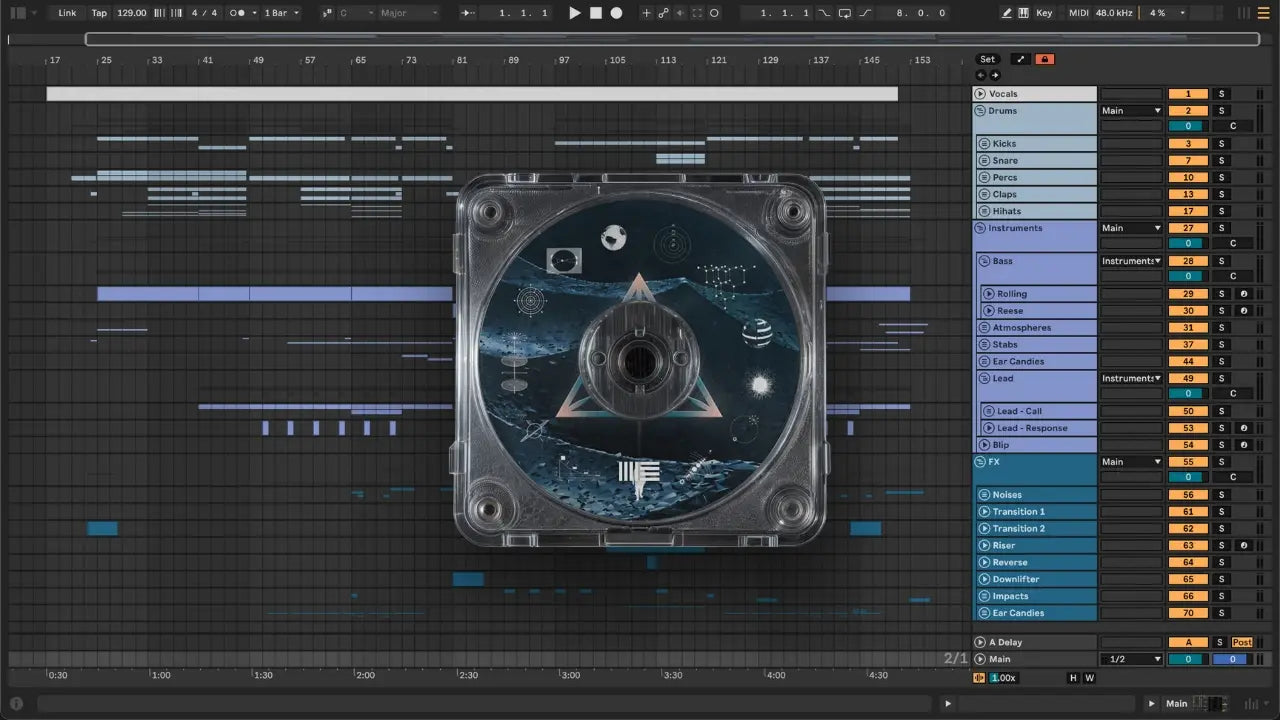Viewport: 1280px width, 720px height.
Task: Click the orange tempo follower icon near 1.00x
Action: point(979,678)
